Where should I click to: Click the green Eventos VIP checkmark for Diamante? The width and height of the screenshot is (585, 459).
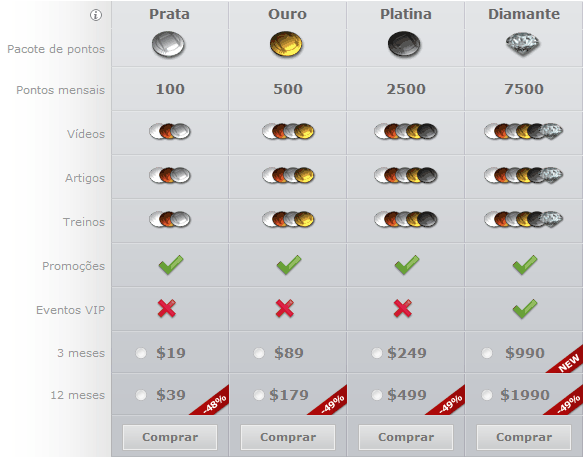tap(525, 309)
